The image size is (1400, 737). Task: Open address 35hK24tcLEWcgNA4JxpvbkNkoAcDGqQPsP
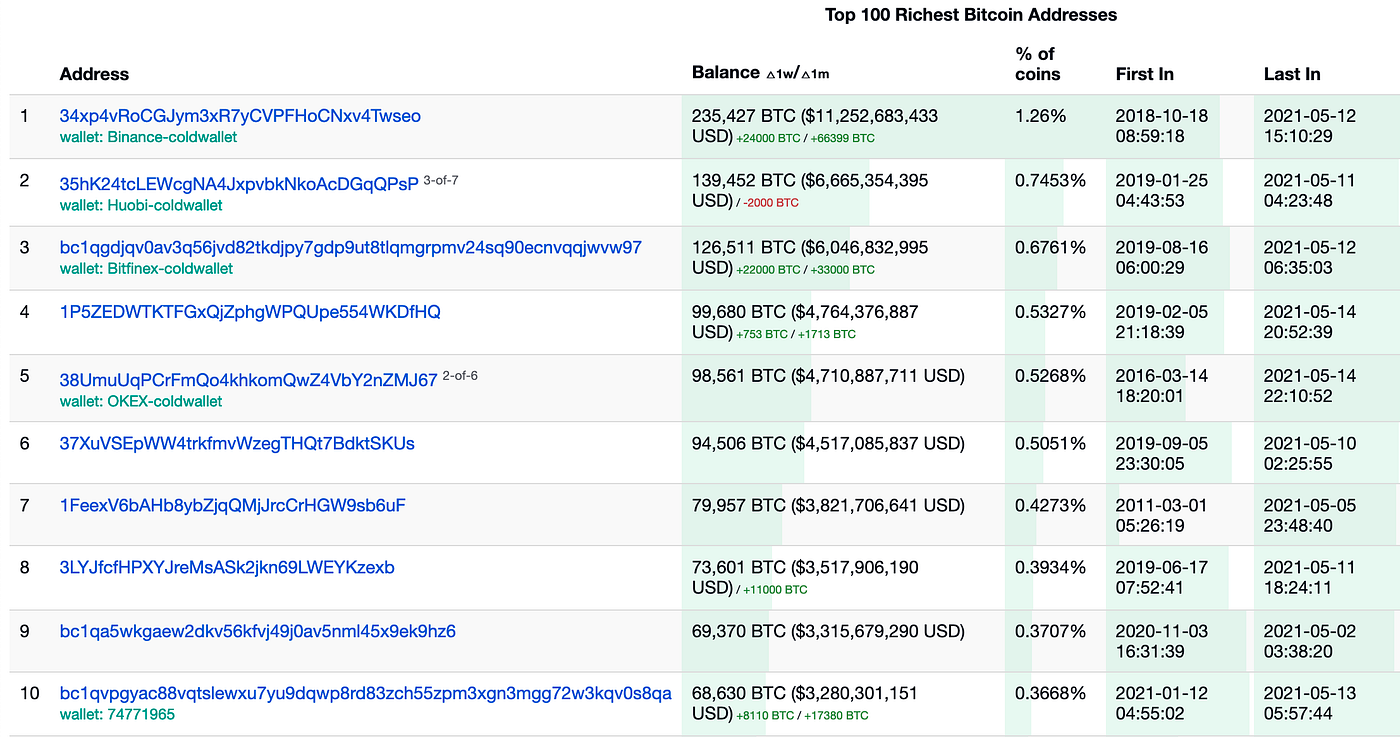239,184
